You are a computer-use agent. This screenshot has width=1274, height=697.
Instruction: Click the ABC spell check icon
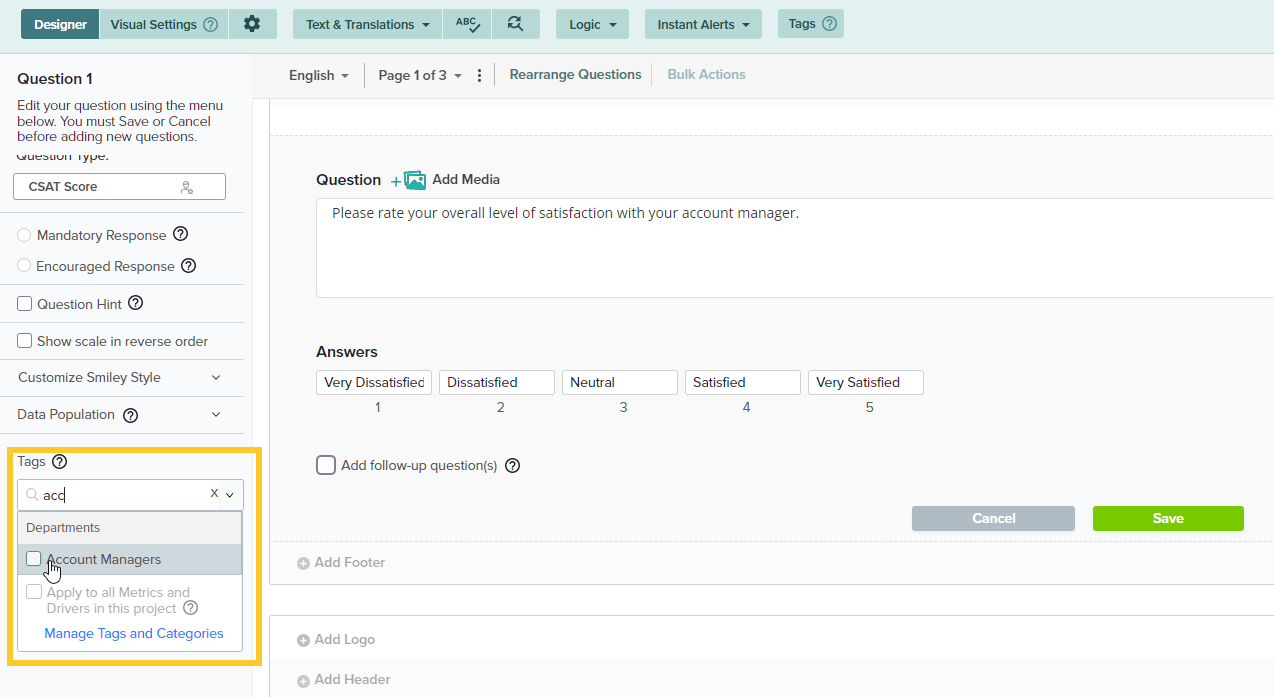[467, 24]
